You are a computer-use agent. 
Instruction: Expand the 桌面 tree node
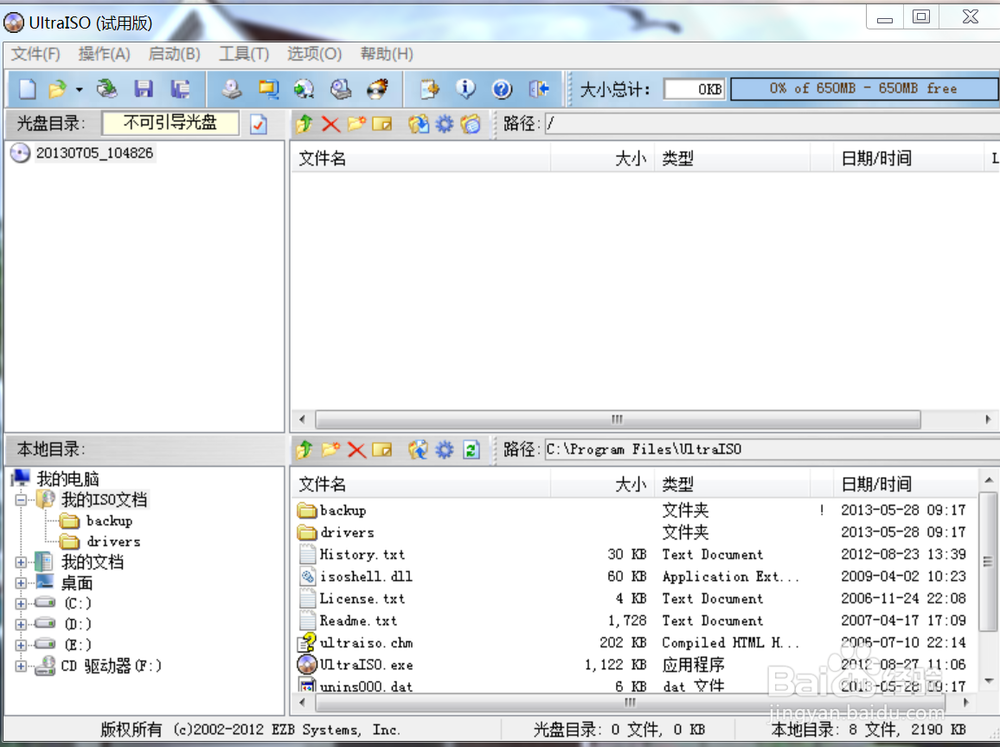tap(21, 583)
